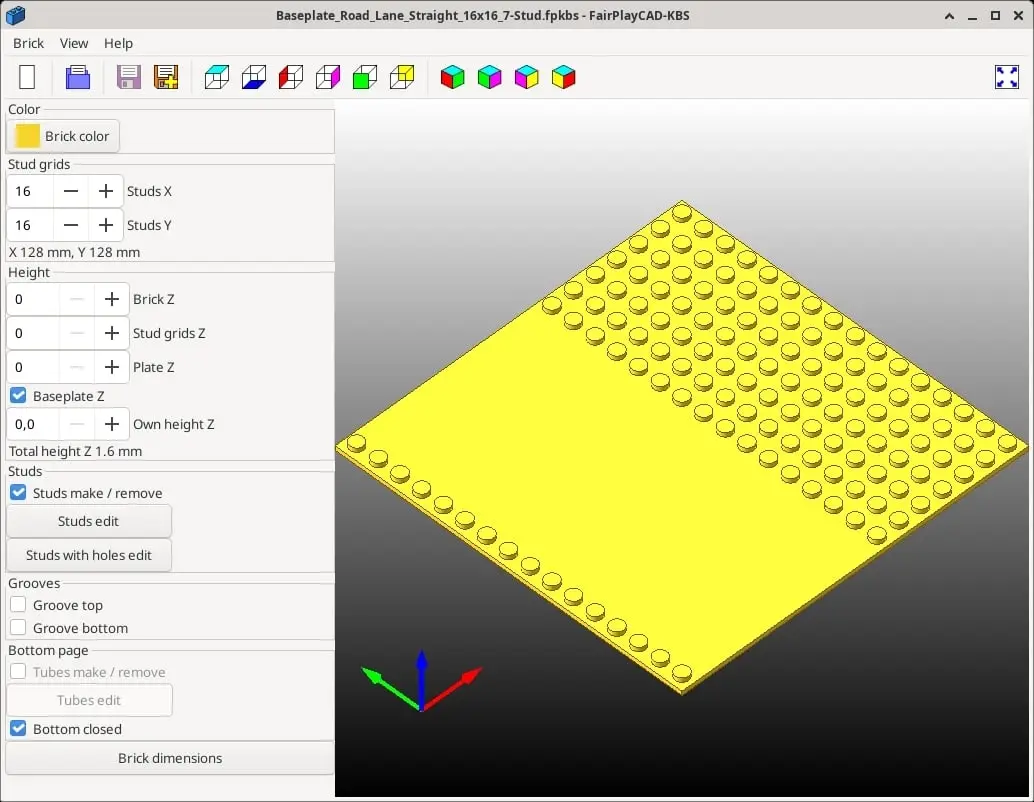Open the Brick menu
The width and height of the screenshot is (1034, 802).
[x=28, y=44]
